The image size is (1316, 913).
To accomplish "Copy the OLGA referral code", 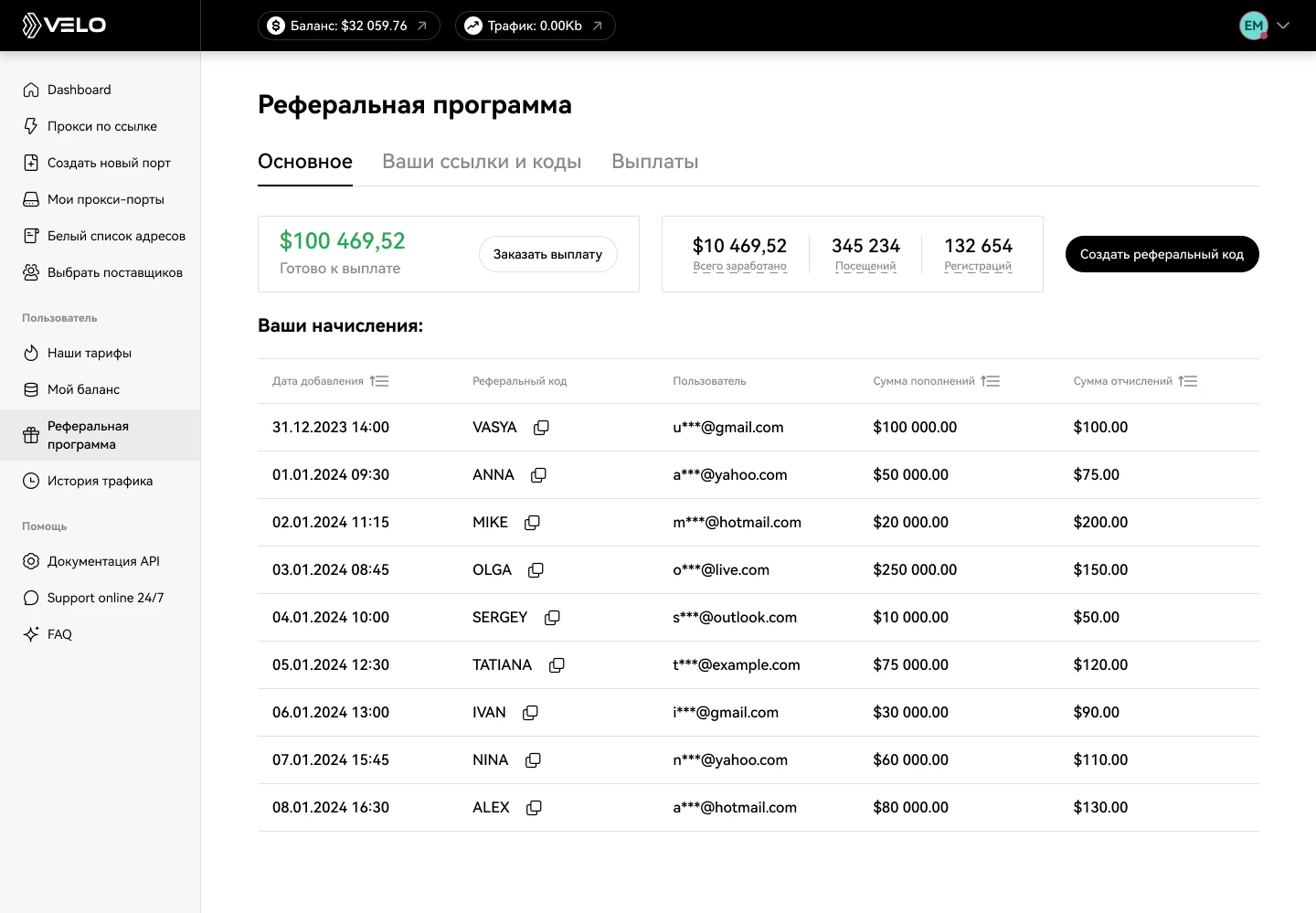I will [536, 570].
